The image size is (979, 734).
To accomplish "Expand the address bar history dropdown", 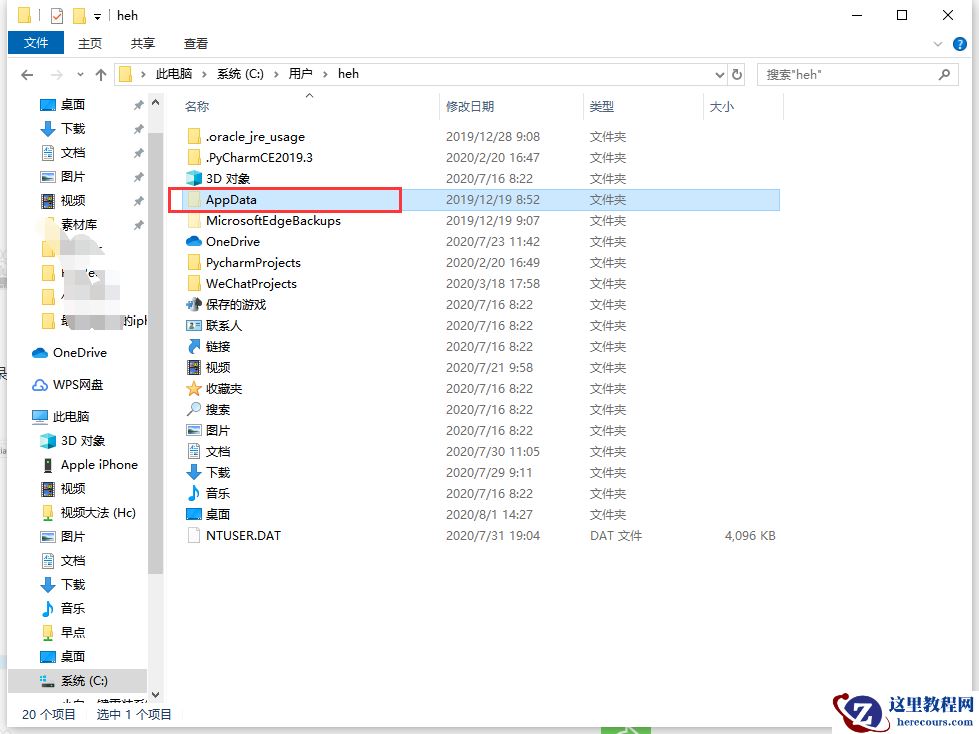I will pos(718,73).
